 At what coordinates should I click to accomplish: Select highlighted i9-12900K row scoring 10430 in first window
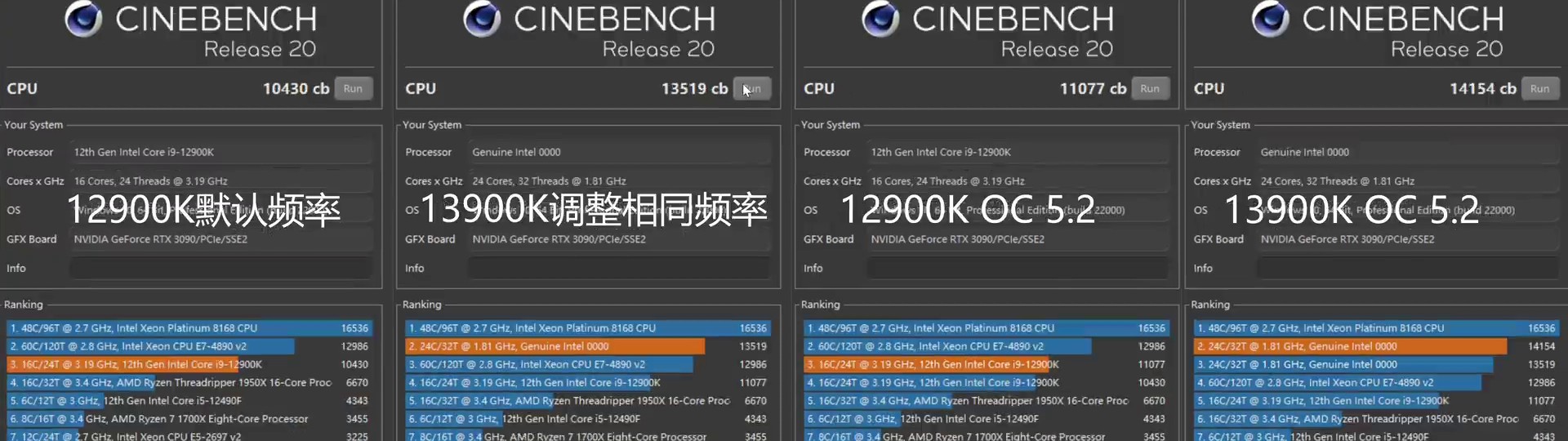click(x=189, y=364)
